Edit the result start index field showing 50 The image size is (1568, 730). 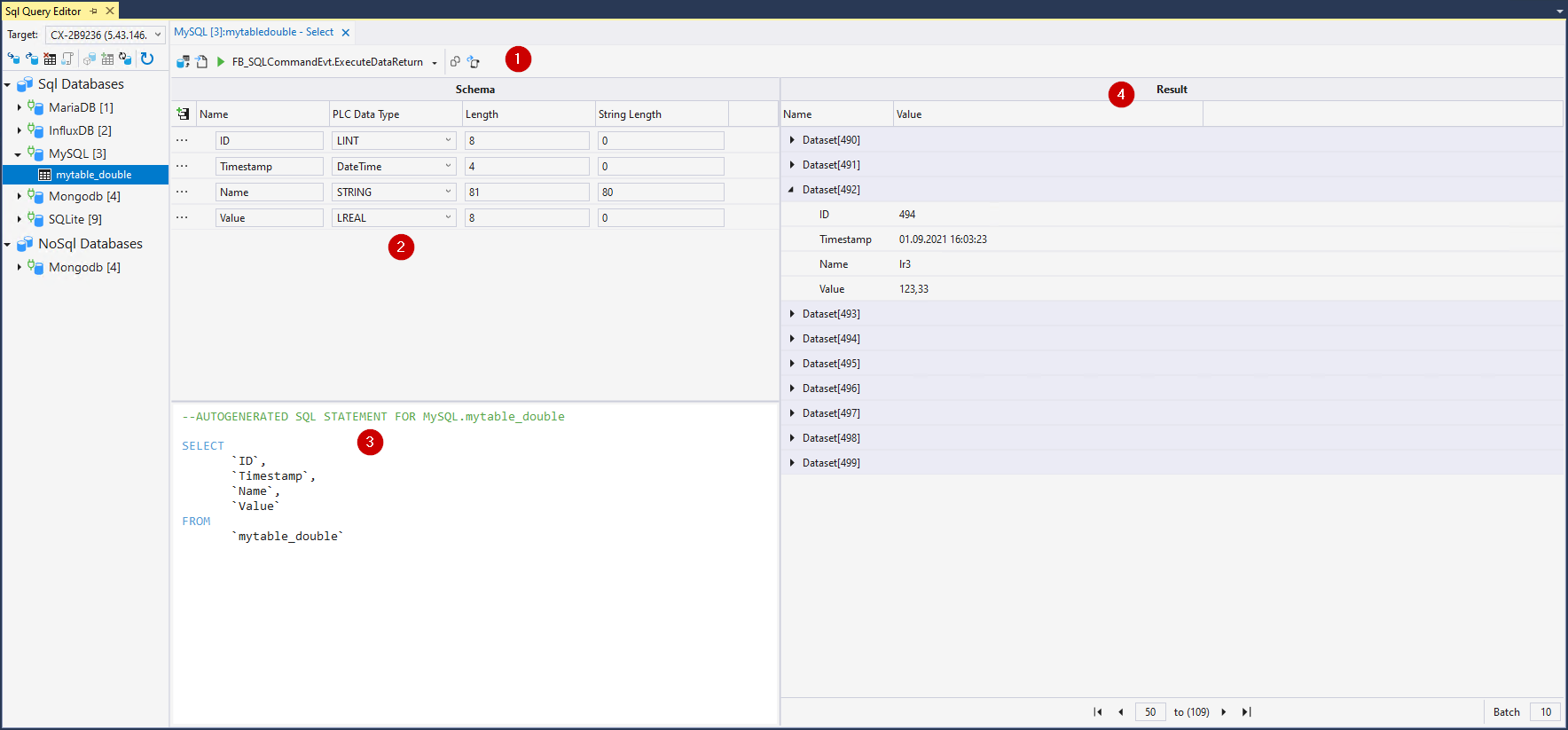coord(1150,711)
